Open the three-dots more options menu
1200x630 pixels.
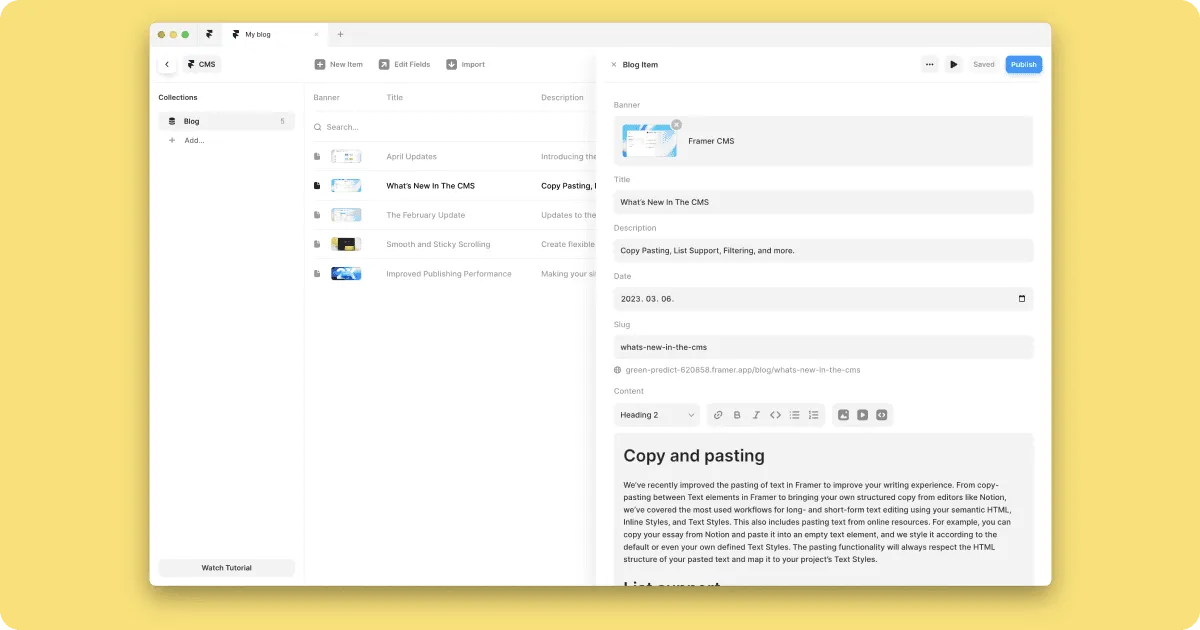930,64
